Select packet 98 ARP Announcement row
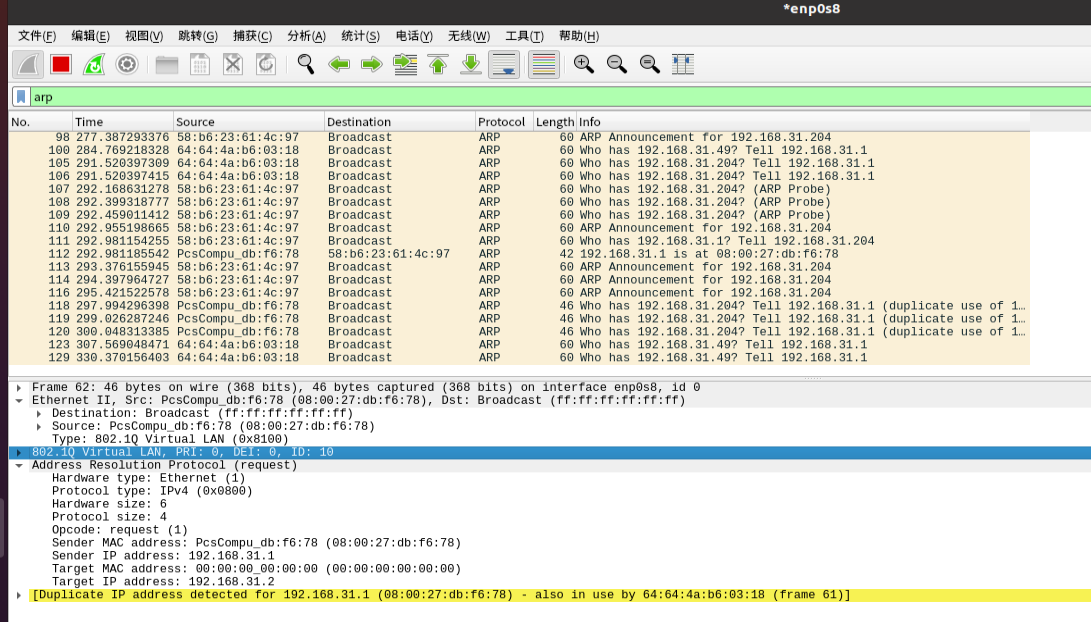This screenshot has height=622, width=1091. [519, 137]
